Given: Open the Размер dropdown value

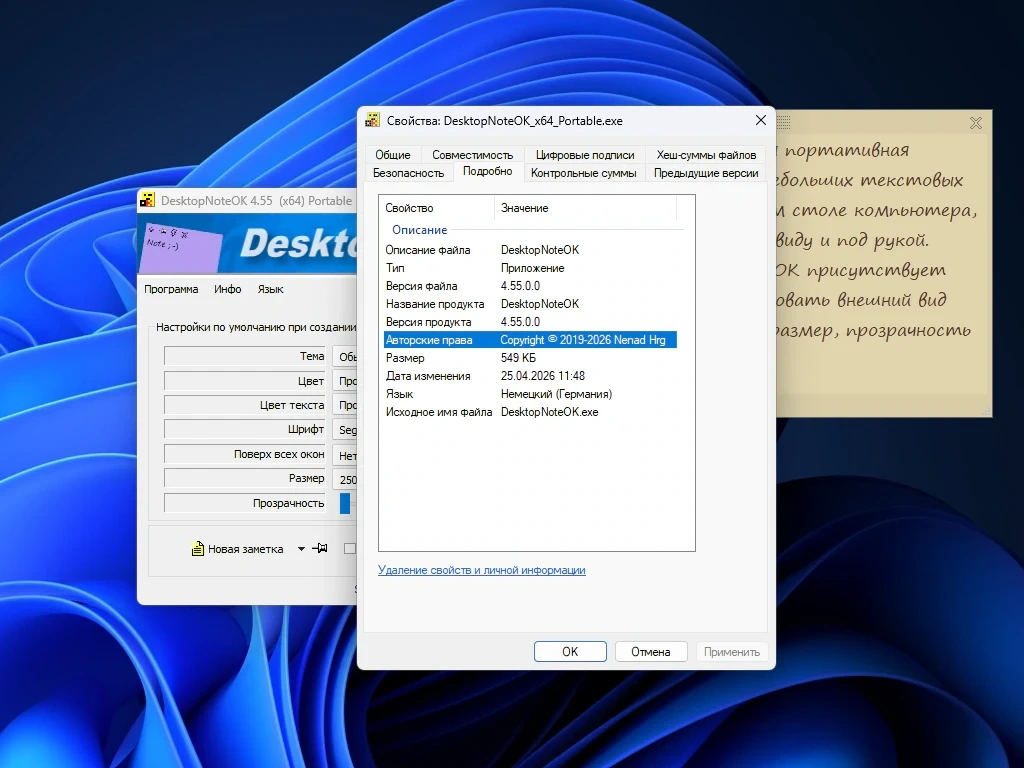Looking at the screenshot, I should click(345, 479).
